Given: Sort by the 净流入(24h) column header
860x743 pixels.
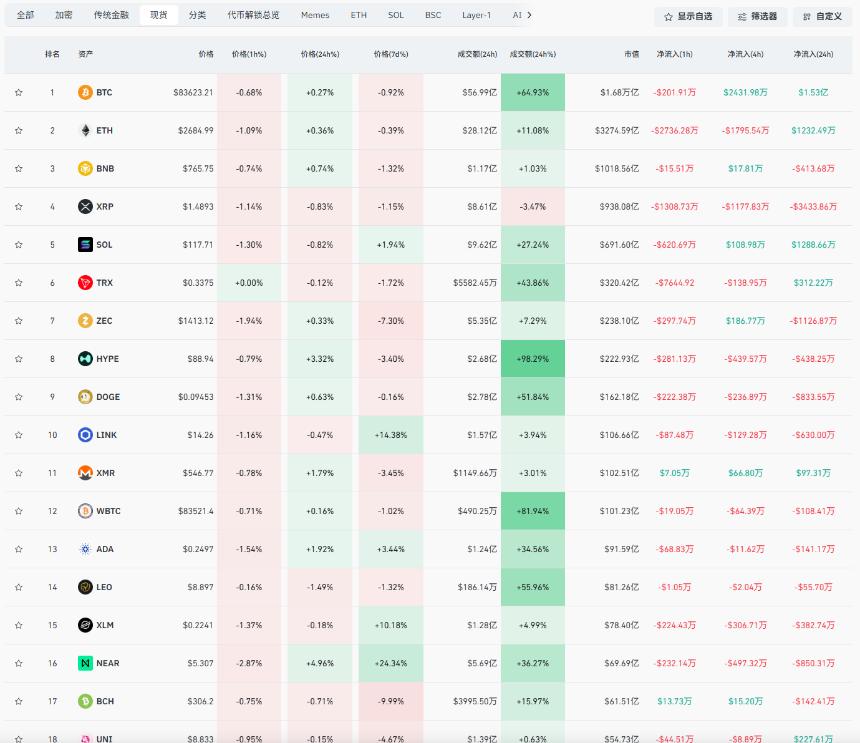Looking at the screenshot, I should (x=813, y=54).
